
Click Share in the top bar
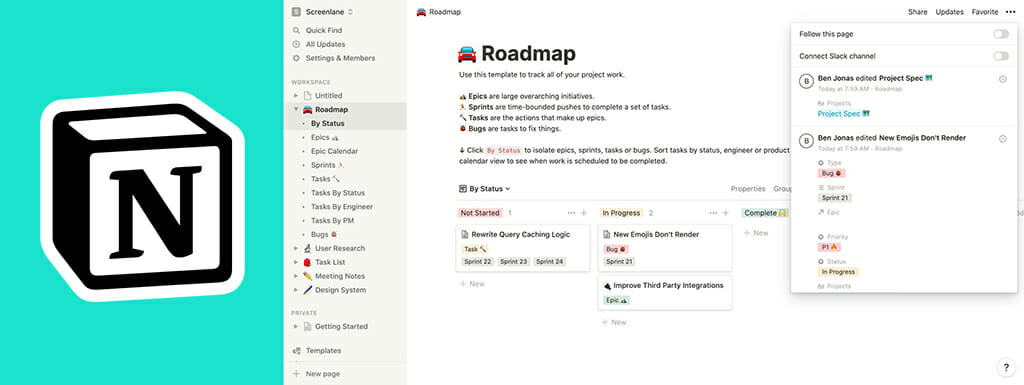[x=917, y=12]
